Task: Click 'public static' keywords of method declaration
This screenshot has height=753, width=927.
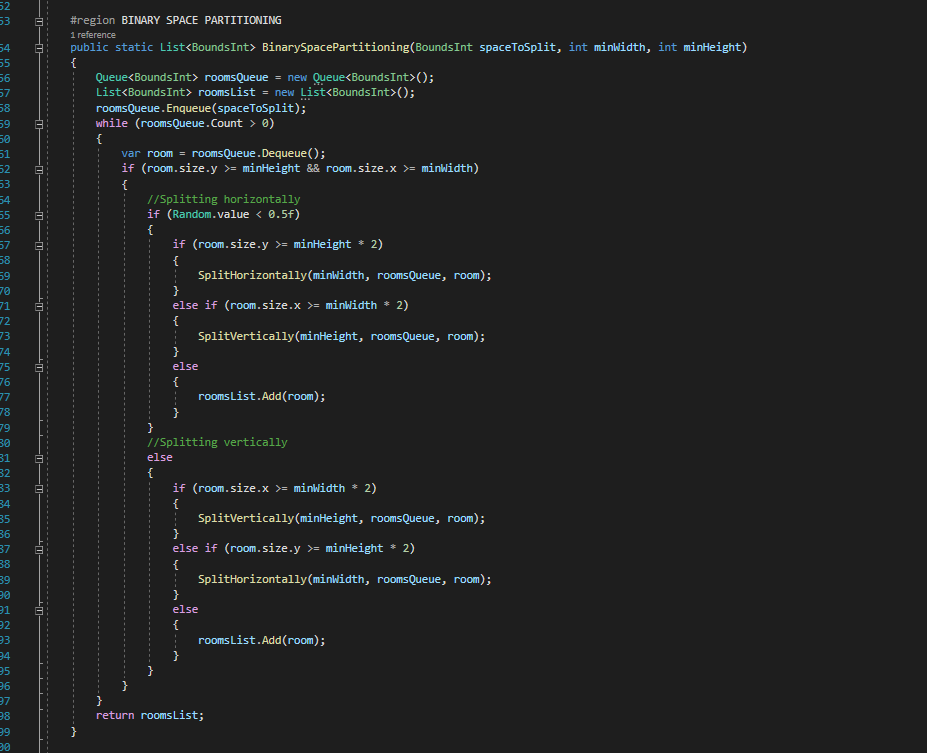Action: (112, 47)
